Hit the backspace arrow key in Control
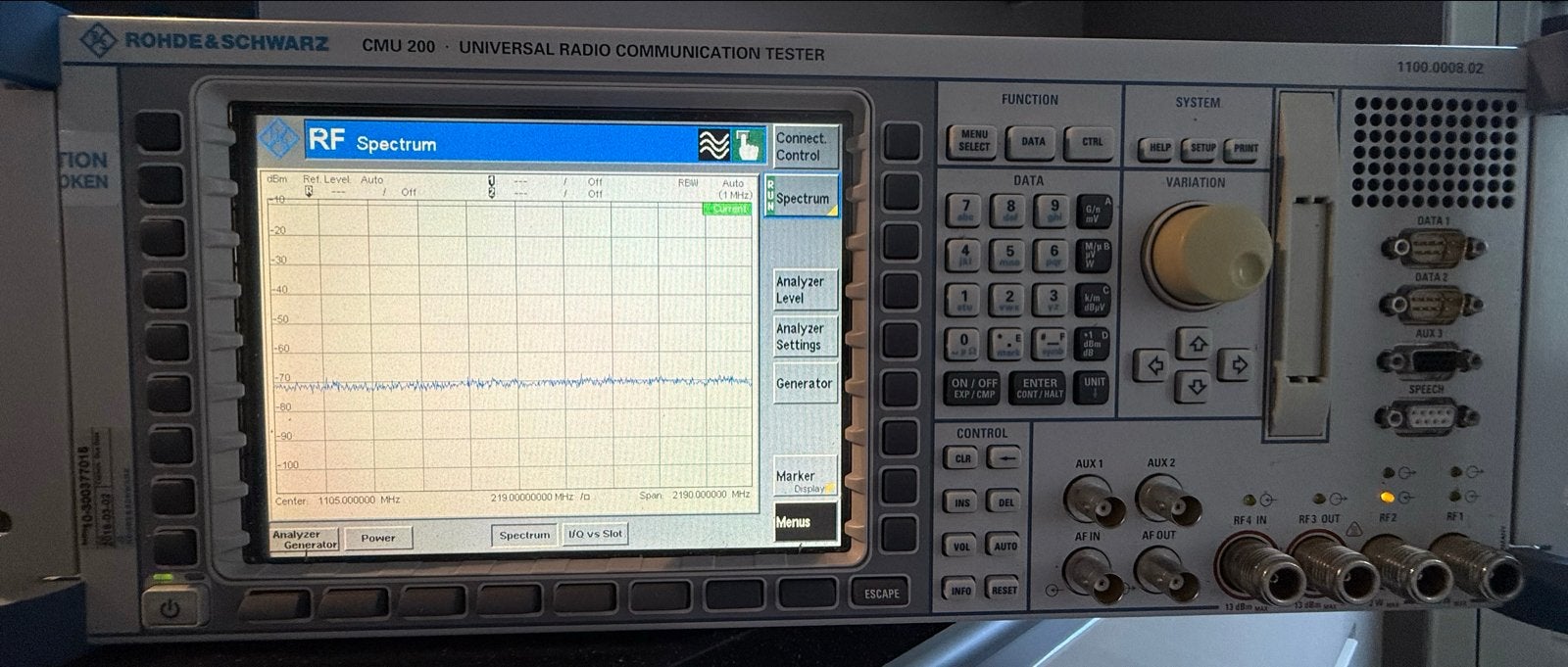The image size is (1568, 667). [x=1004, y=458]
